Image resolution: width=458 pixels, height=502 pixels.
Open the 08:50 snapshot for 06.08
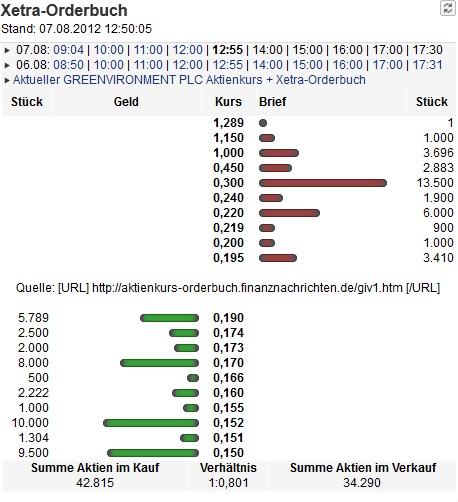coord(69,65)
